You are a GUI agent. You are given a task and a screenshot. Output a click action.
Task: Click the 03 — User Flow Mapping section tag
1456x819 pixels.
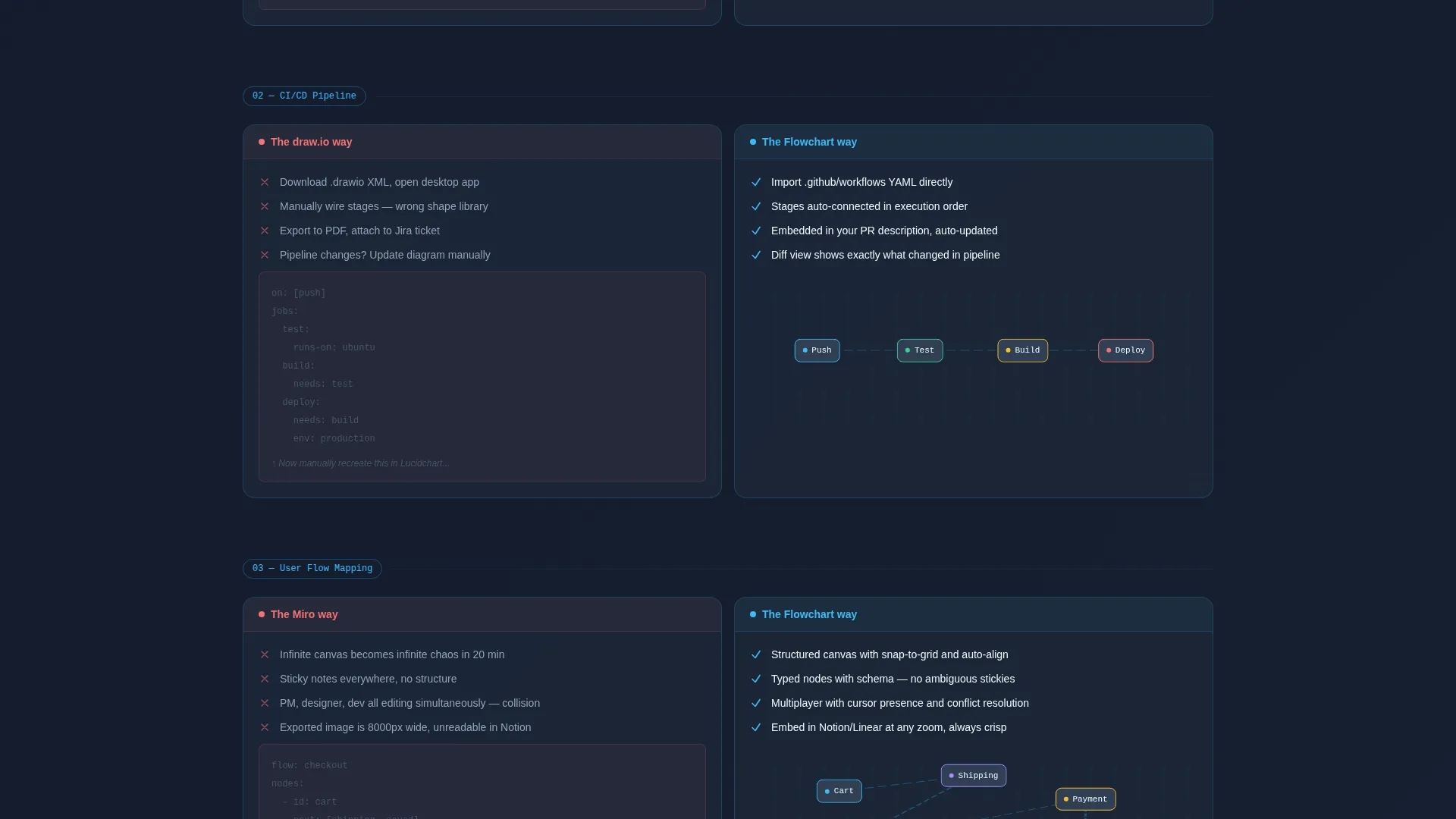[x=312, y=569]
